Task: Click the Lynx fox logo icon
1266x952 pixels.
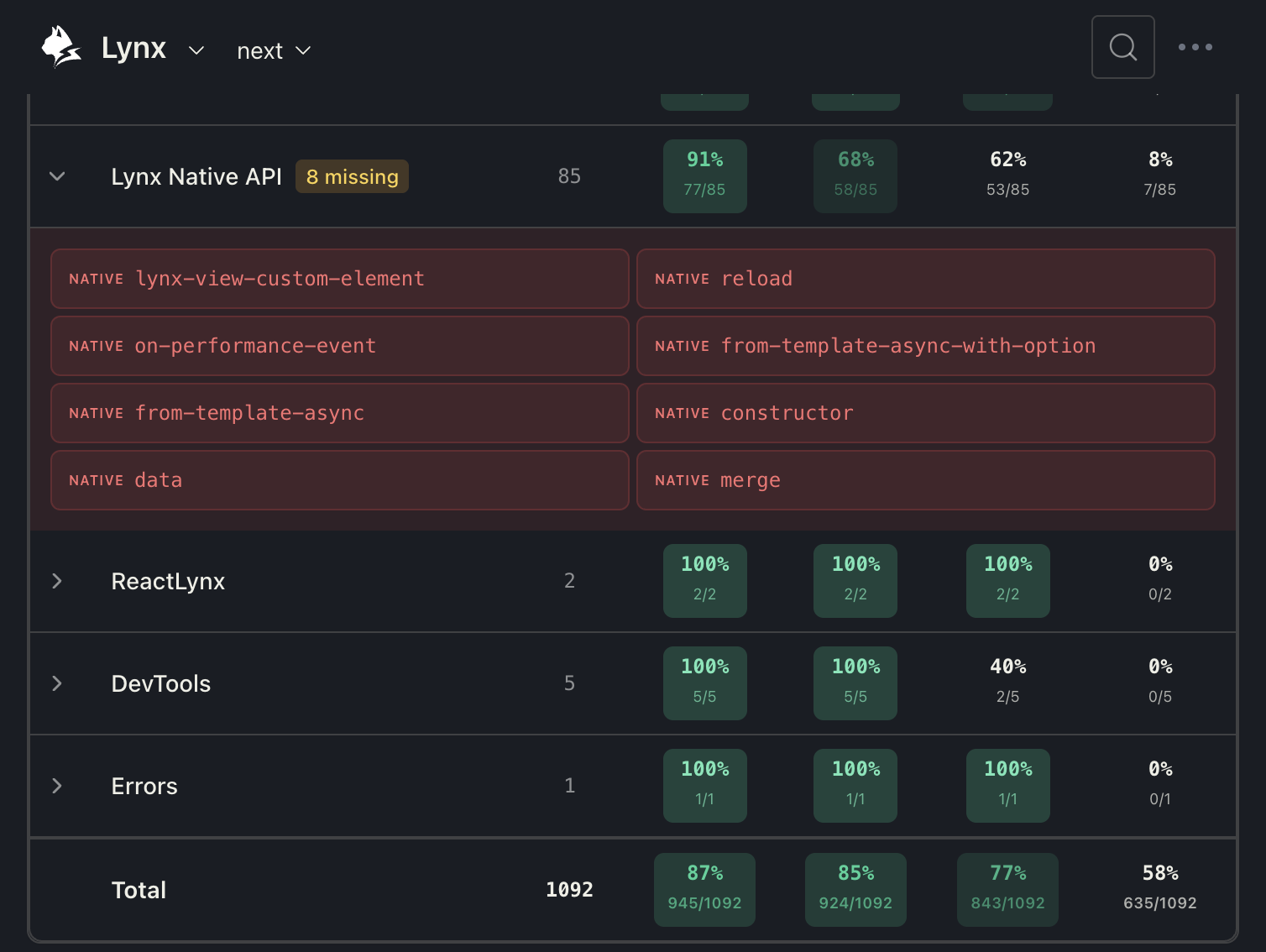Action: 60,46
